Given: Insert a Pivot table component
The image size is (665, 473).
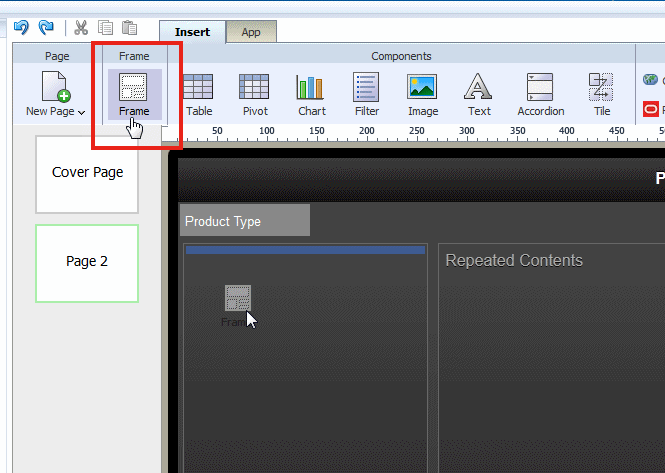Looking at the screenshot, I should [x=254, y=94].
